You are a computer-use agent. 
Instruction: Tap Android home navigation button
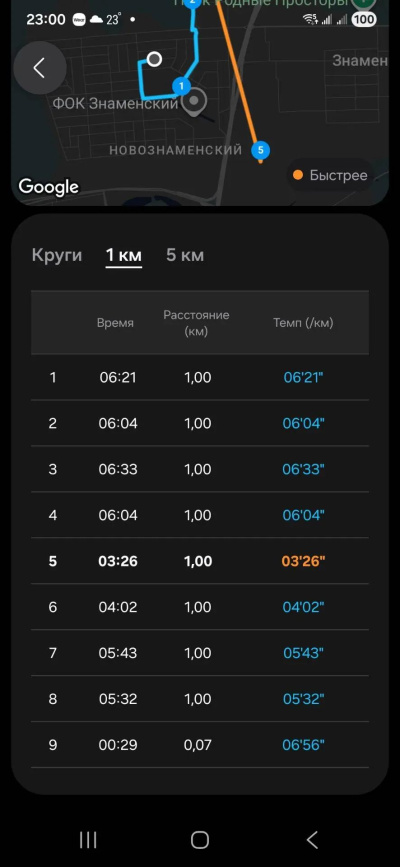[200, 840]
